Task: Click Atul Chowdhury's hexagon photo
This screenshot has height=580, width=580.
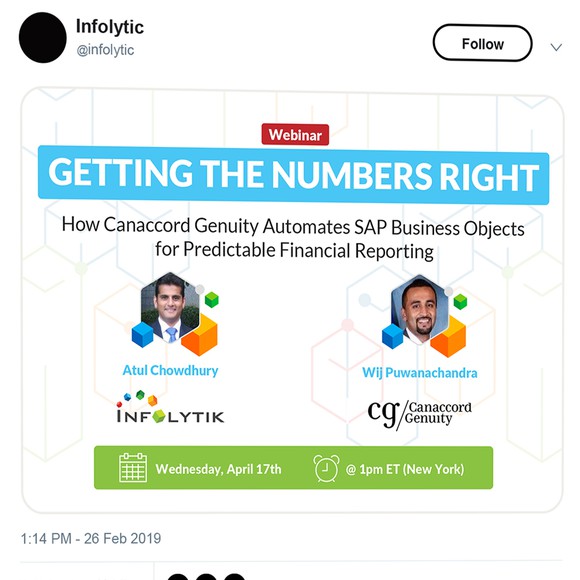Action: coord(169,307)
